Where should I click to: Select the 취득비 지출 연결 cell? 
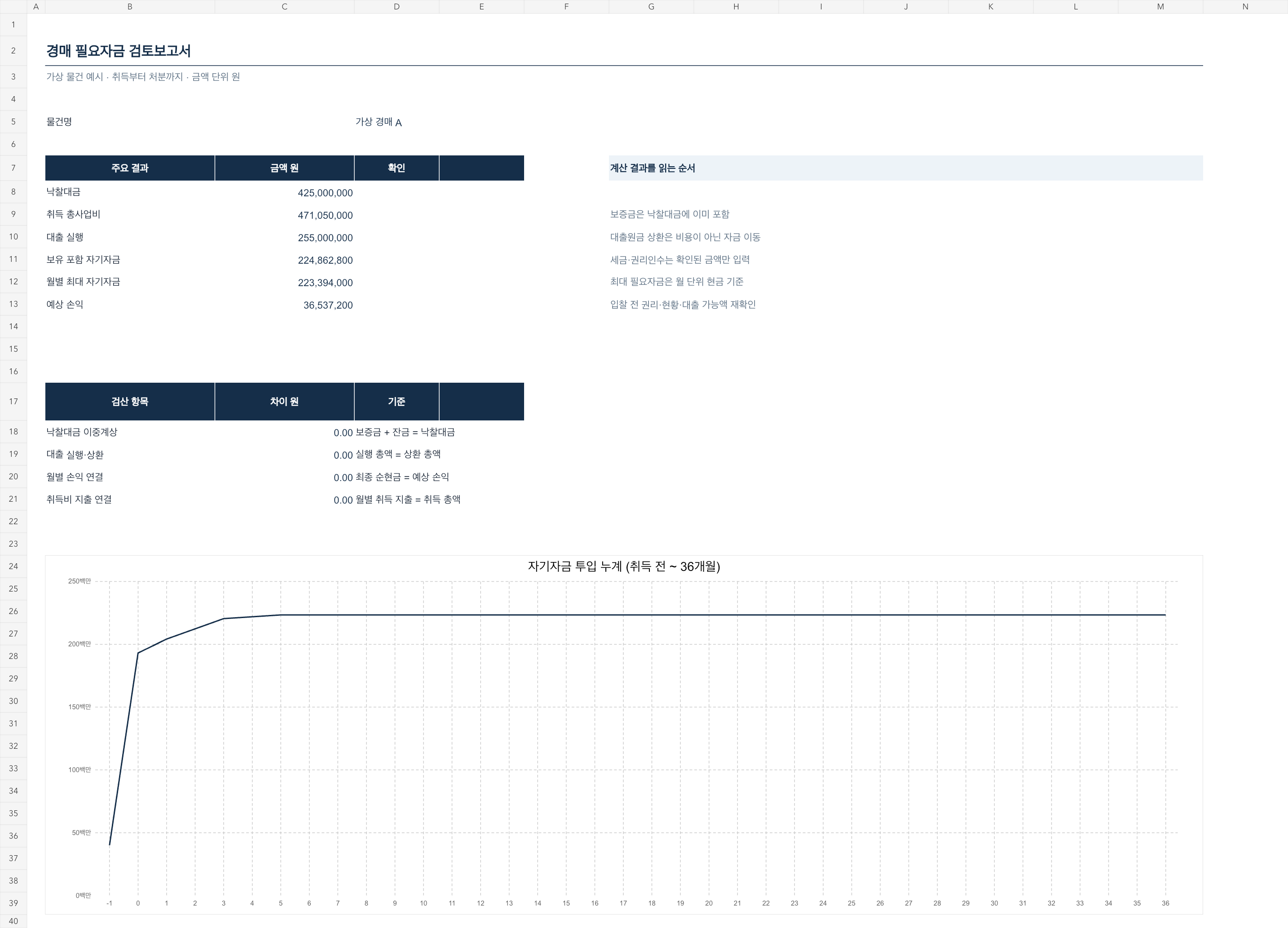(x=130, y=499)
